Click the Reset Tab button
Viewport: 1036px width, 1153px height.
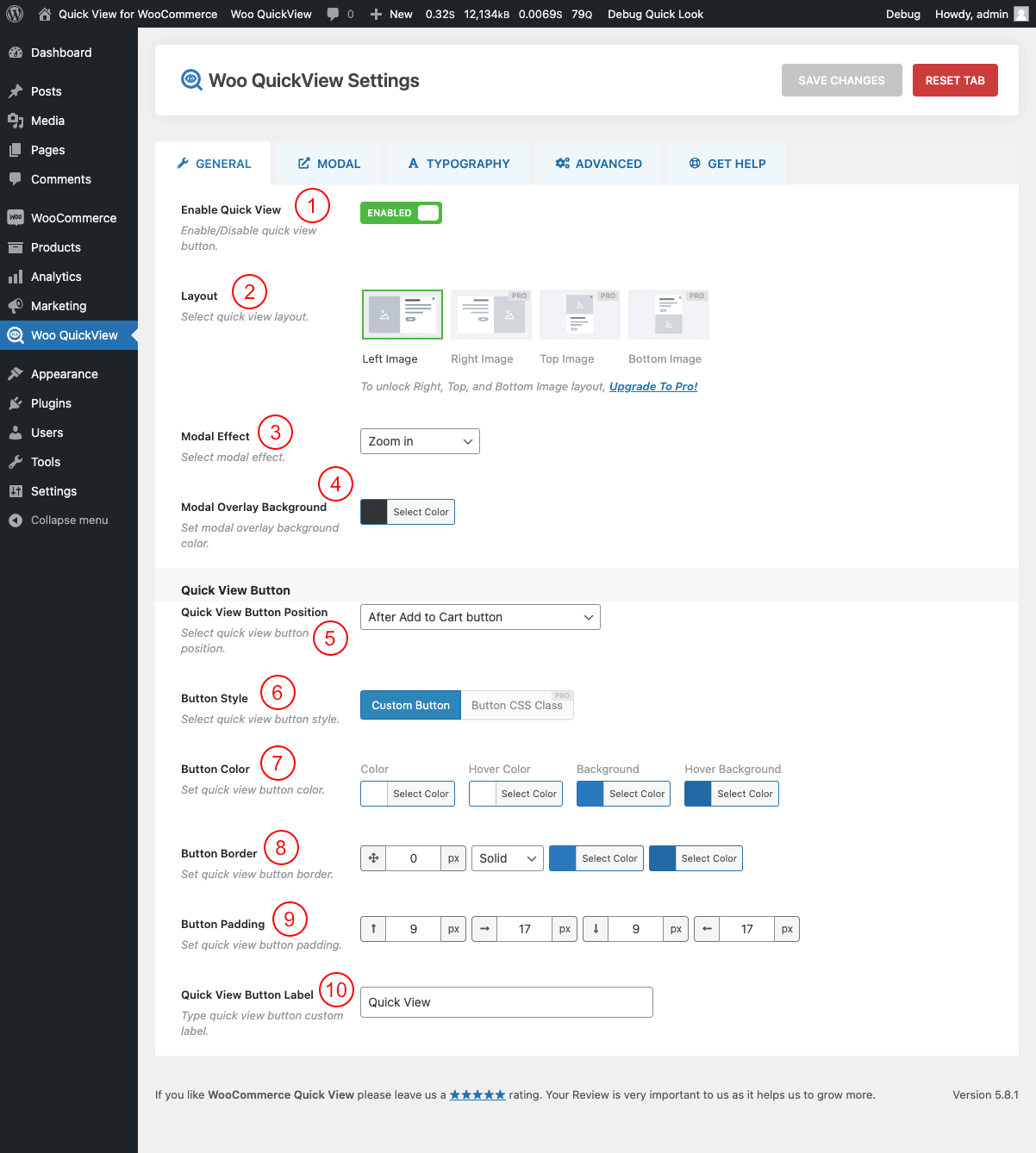click(x=954, y=80)
